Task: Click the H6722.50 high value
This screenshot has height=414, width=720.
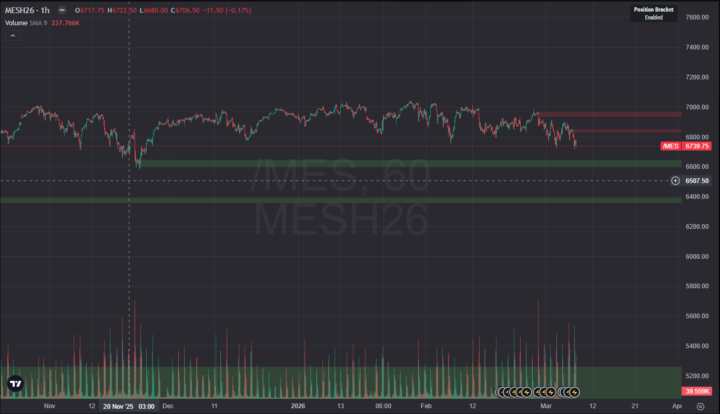Action: [122, 10]
